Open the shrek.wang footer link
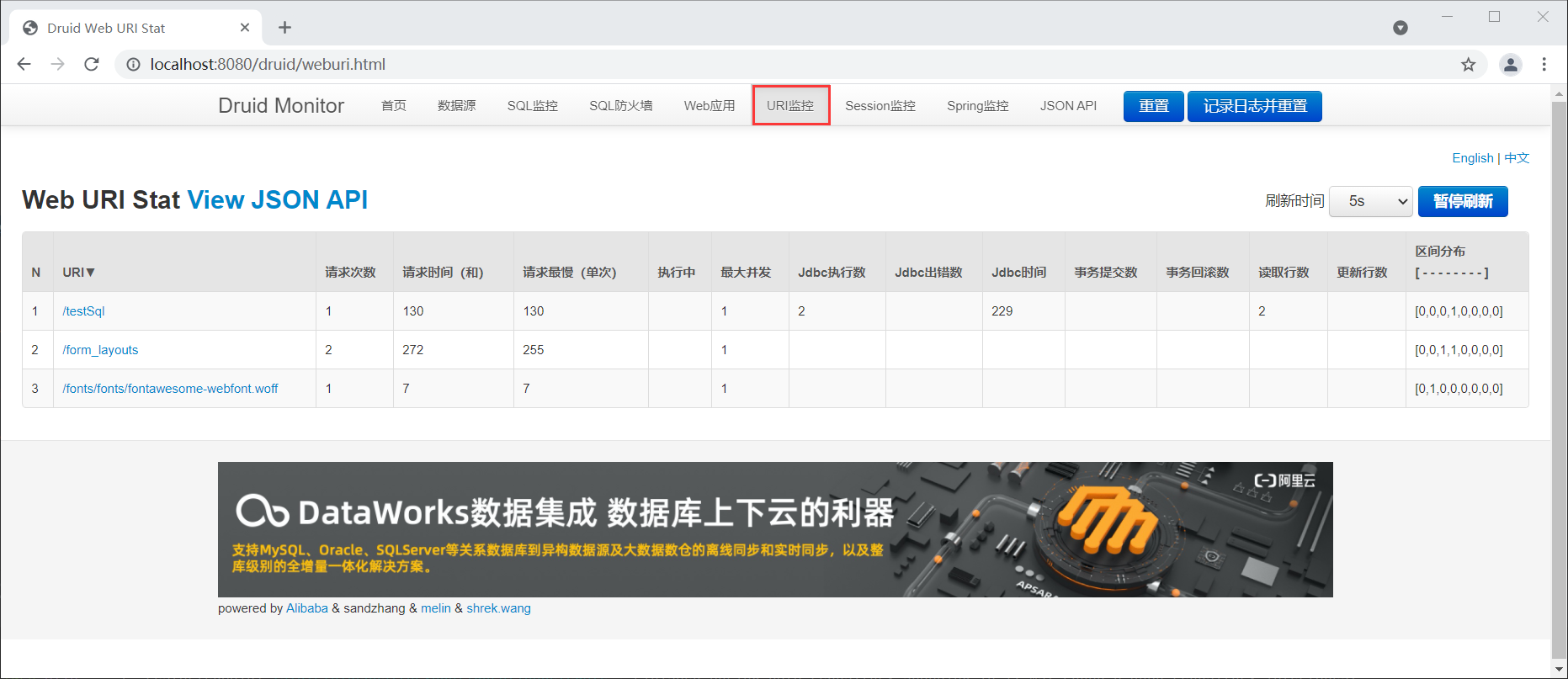Image resolution: width=1568 pixels, height=679 pixels. pos(499,608)
